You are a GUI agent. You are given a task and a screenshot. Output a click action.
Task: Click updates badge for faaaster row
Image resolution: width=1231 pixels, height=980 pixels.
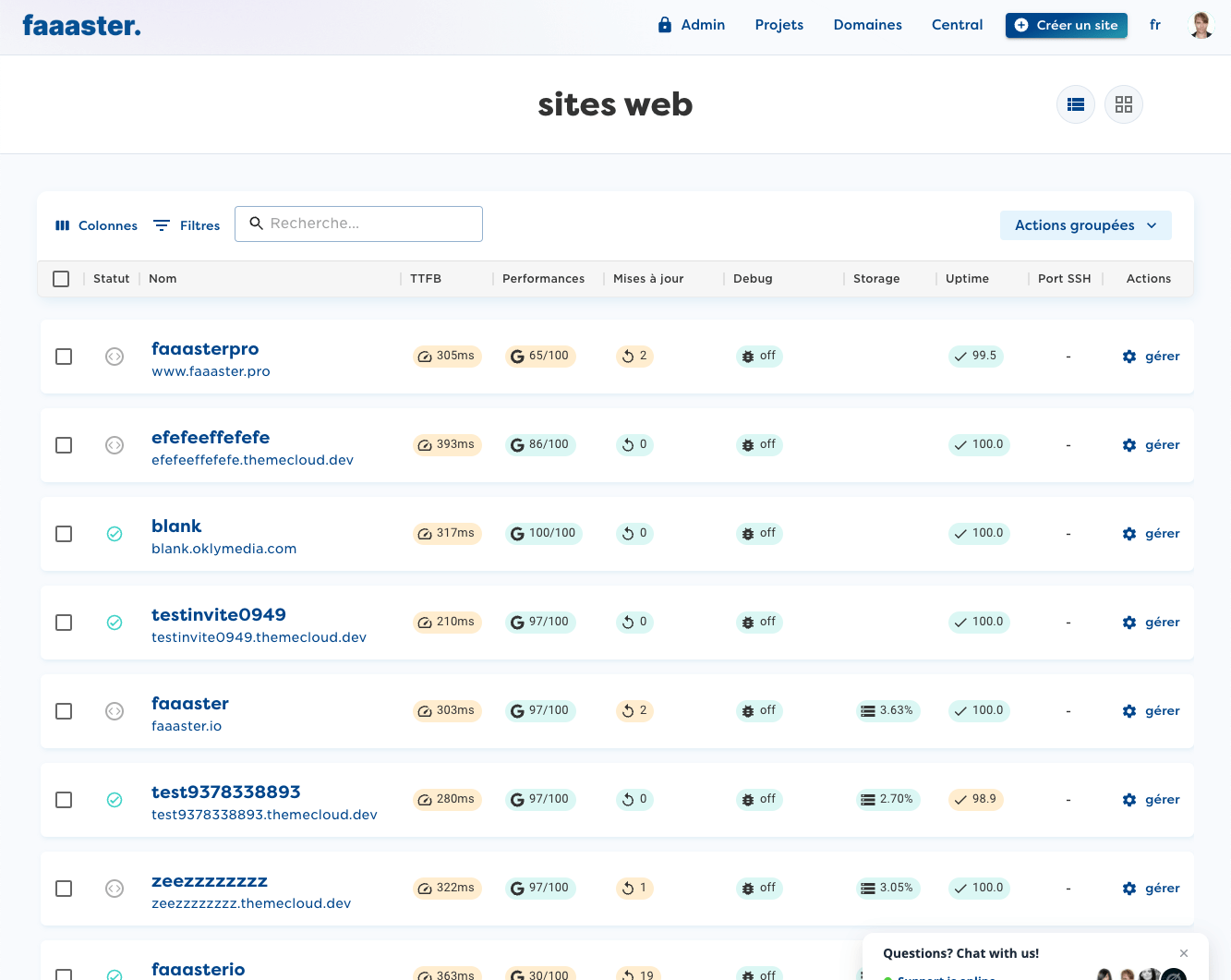634,710
